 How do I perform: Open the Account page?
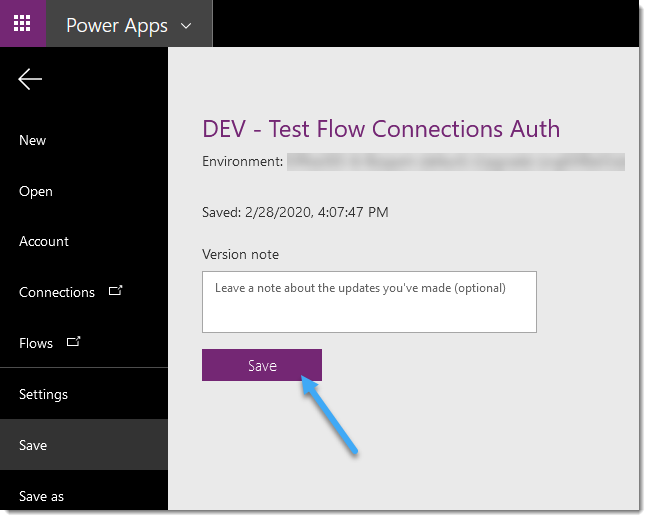coord(44,241)
